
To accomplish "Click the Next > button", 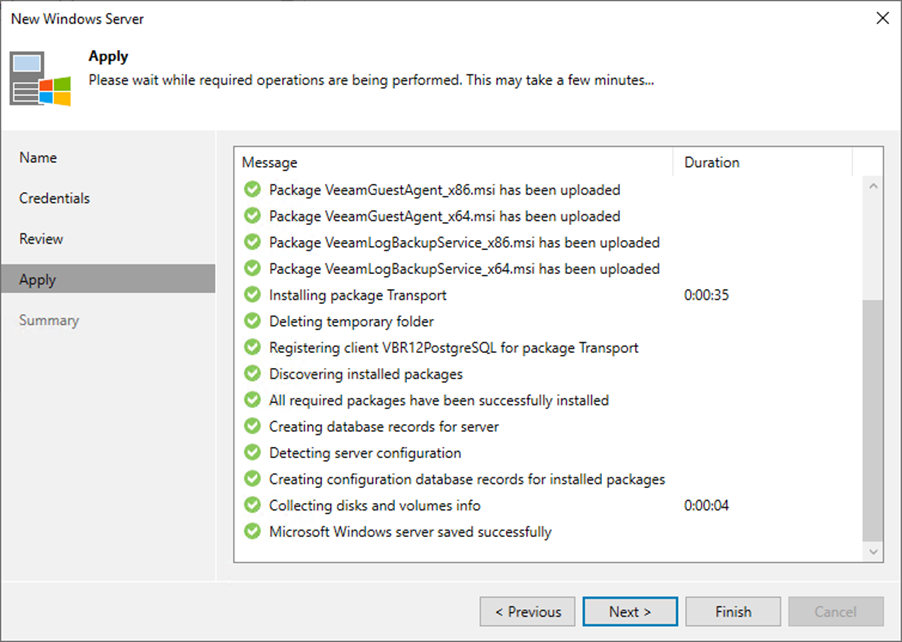I will (x=630, y=612).
